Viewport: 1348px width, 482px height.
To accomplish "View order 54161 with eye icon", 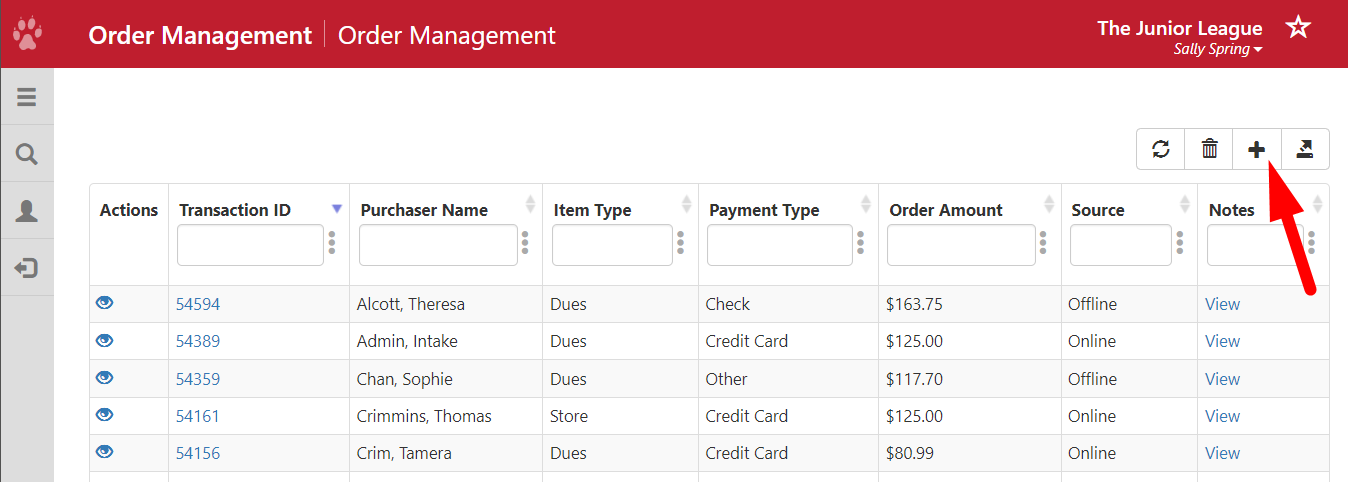I will click(104, 415).
